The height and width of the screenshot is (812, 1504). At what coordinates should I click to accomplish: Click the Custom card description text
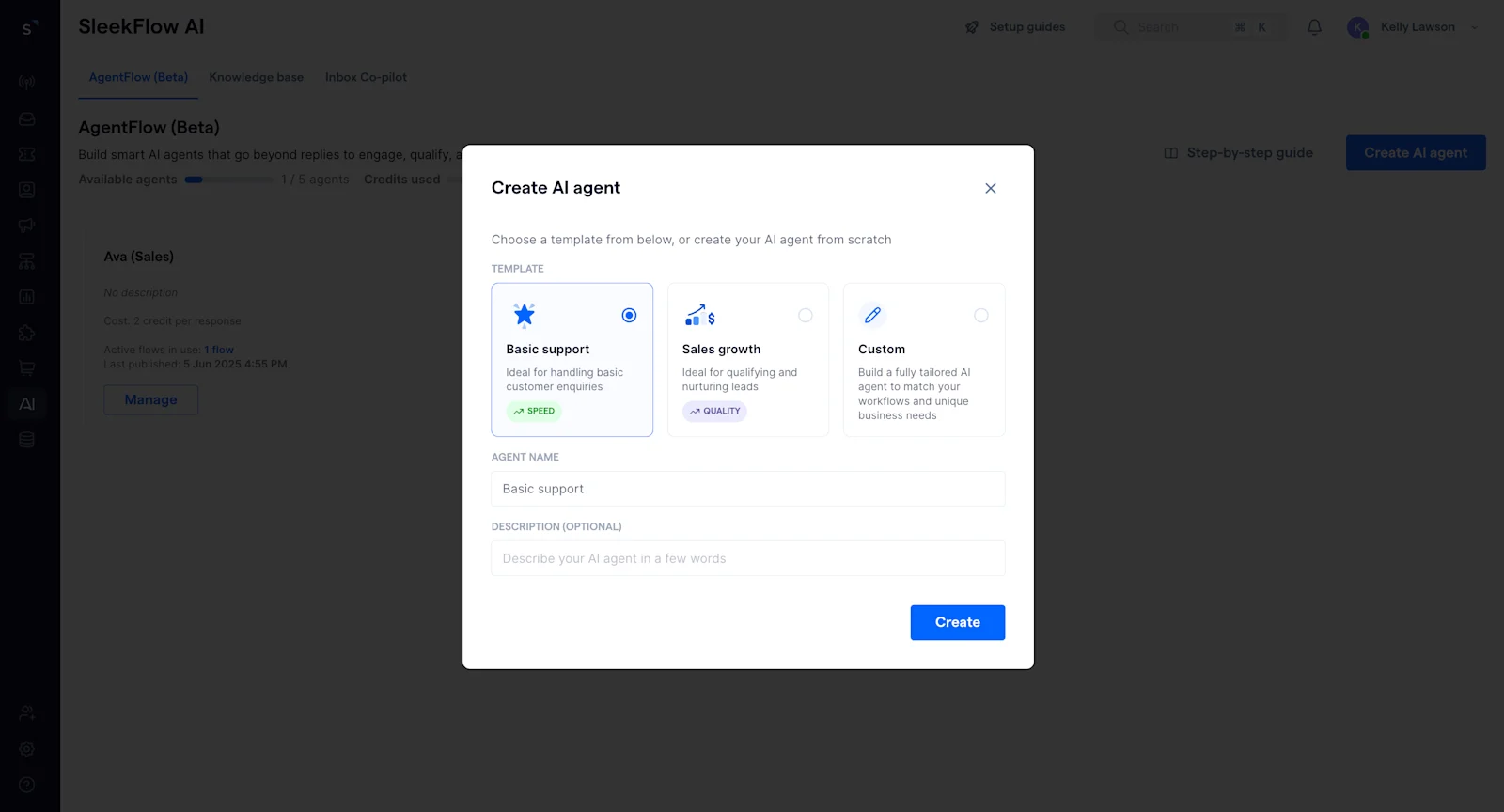pos(914,394)
